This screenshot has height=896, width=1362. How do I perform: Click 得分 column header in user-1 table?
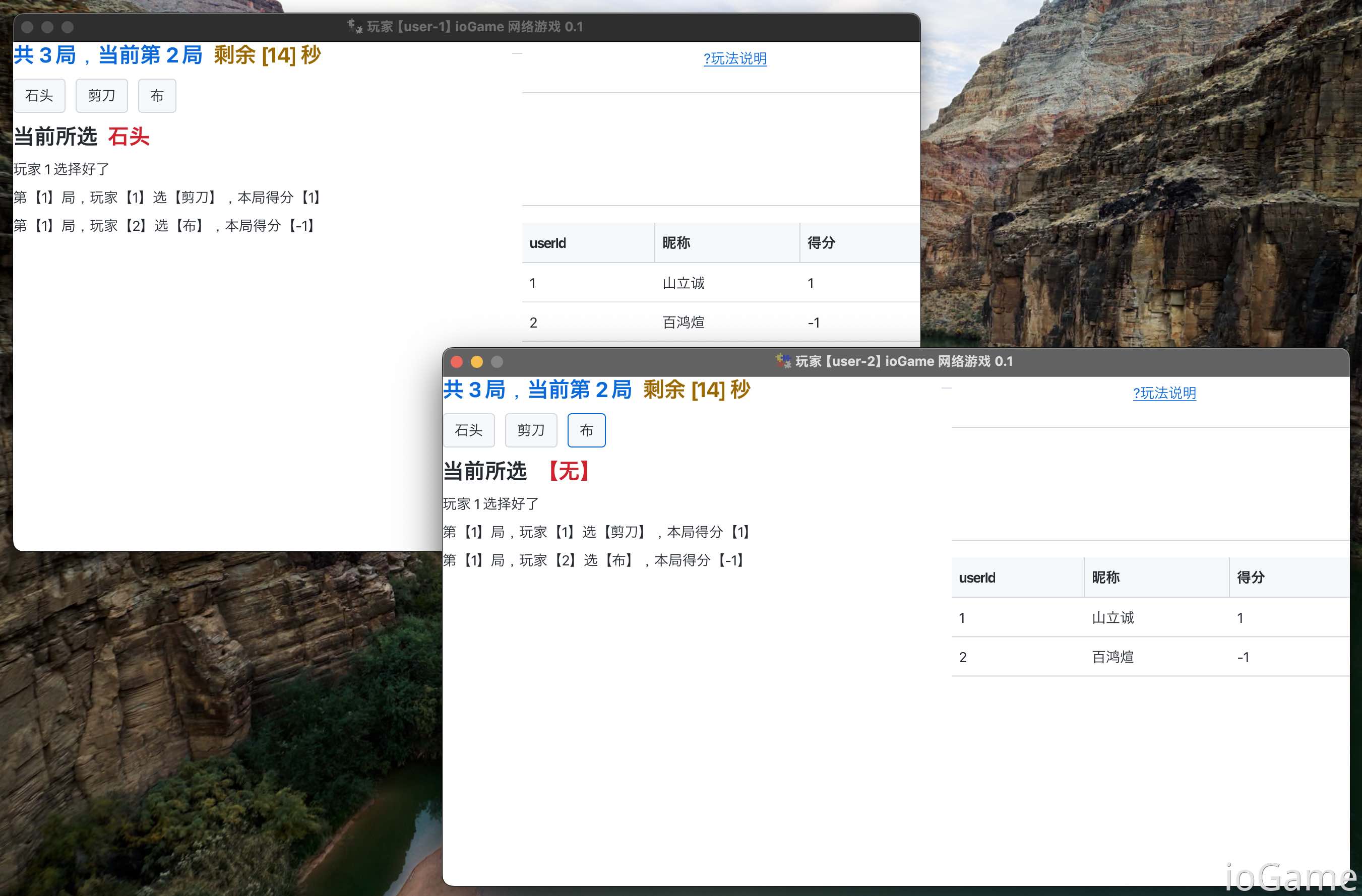[821, 243]
